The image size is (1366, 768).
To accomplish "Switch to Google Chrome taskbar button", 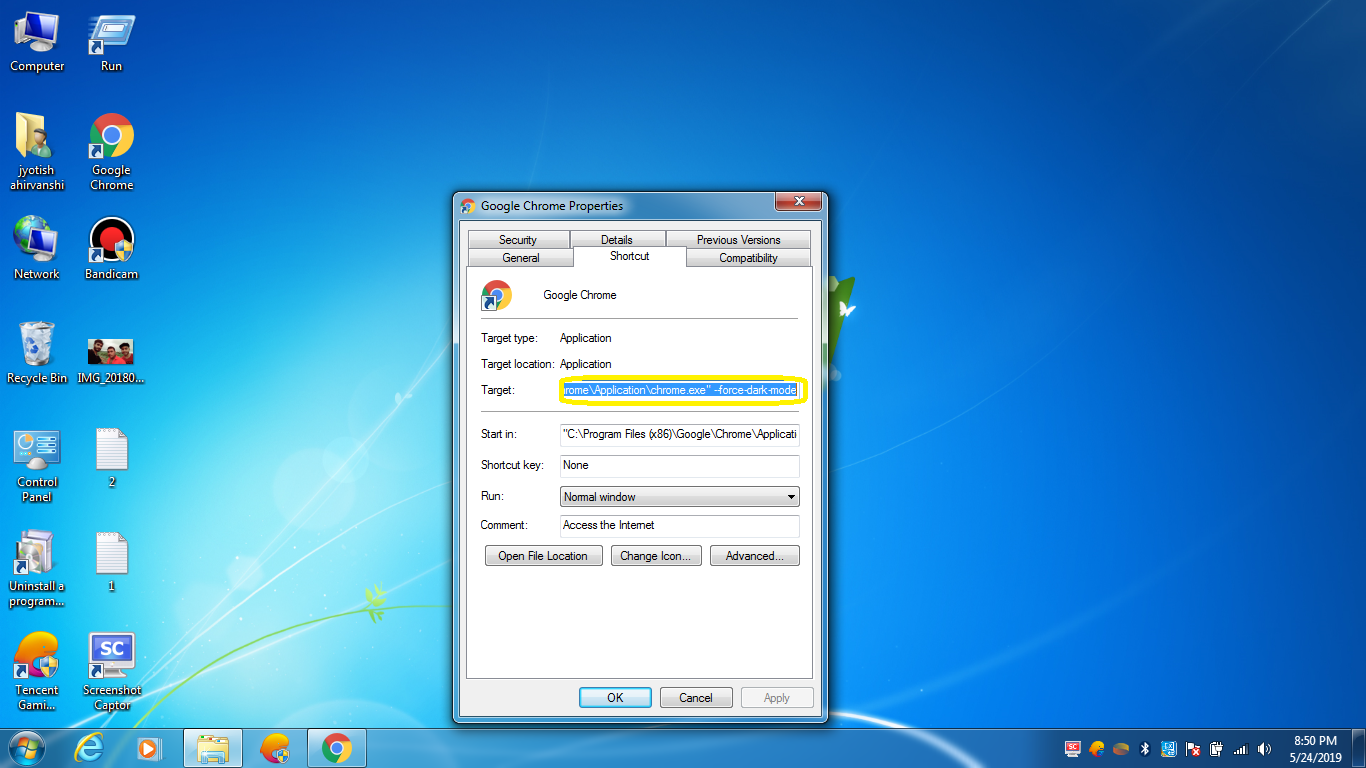I will [337, 748].
